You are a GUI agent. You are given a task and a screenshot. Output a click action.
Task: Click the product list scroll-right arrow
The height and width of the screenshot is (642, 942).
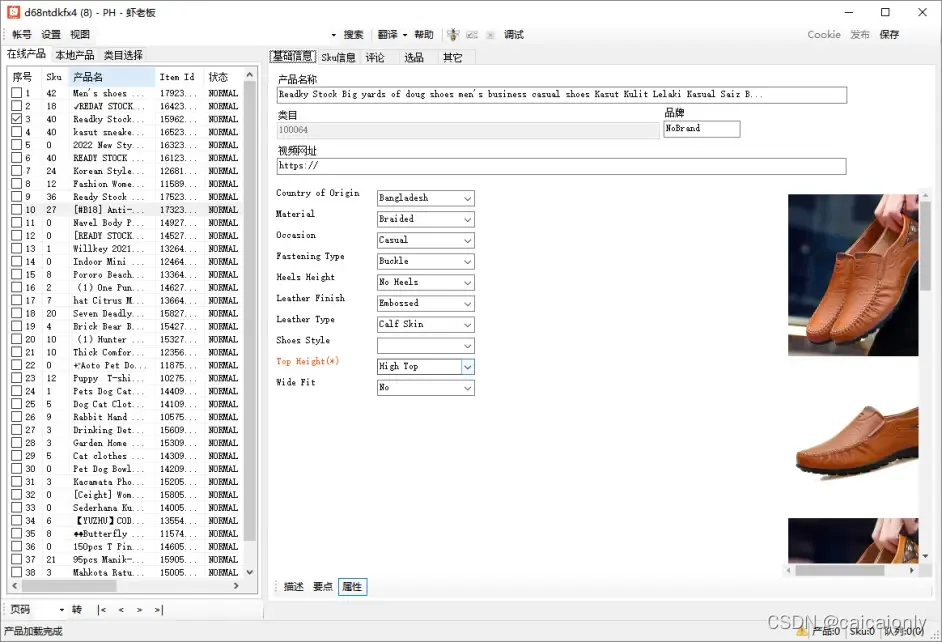point(236,586)
